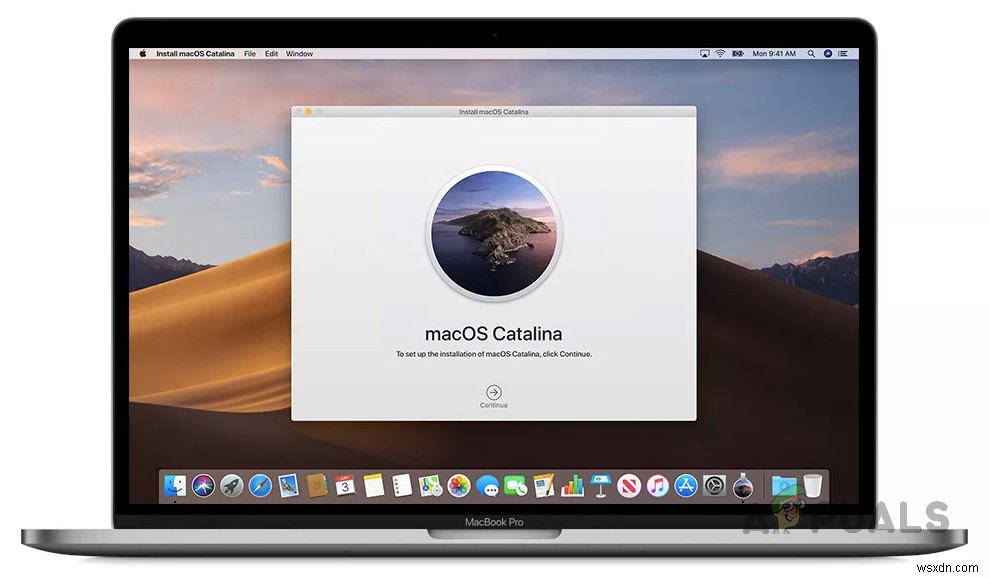Open the Edit menu
The image size is (990, 578).
click(271, 53)
